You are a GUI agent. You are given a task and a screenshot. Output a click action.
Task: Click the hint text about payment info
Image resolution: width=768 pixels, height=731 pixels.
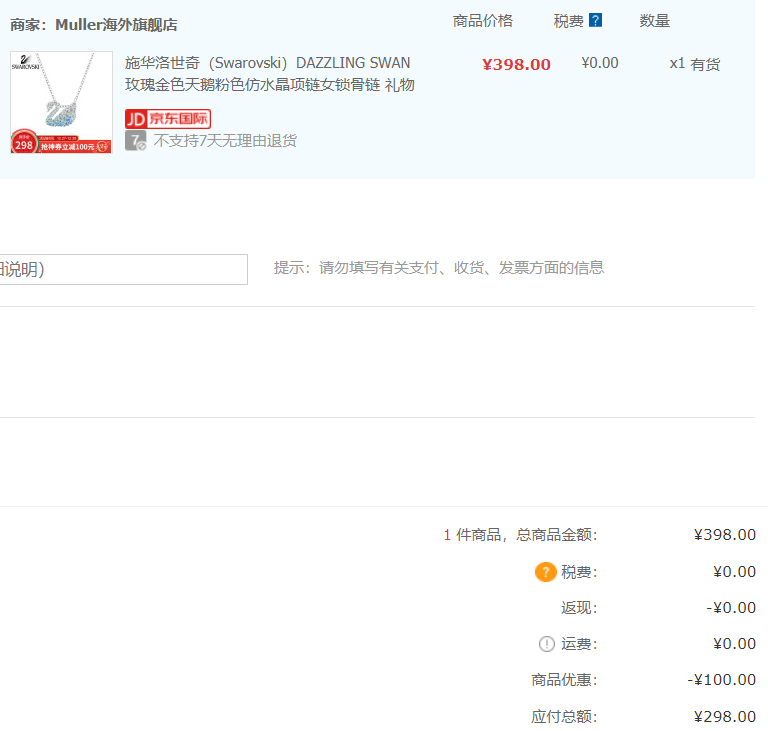pyautogui.click(x=439, y=268)
